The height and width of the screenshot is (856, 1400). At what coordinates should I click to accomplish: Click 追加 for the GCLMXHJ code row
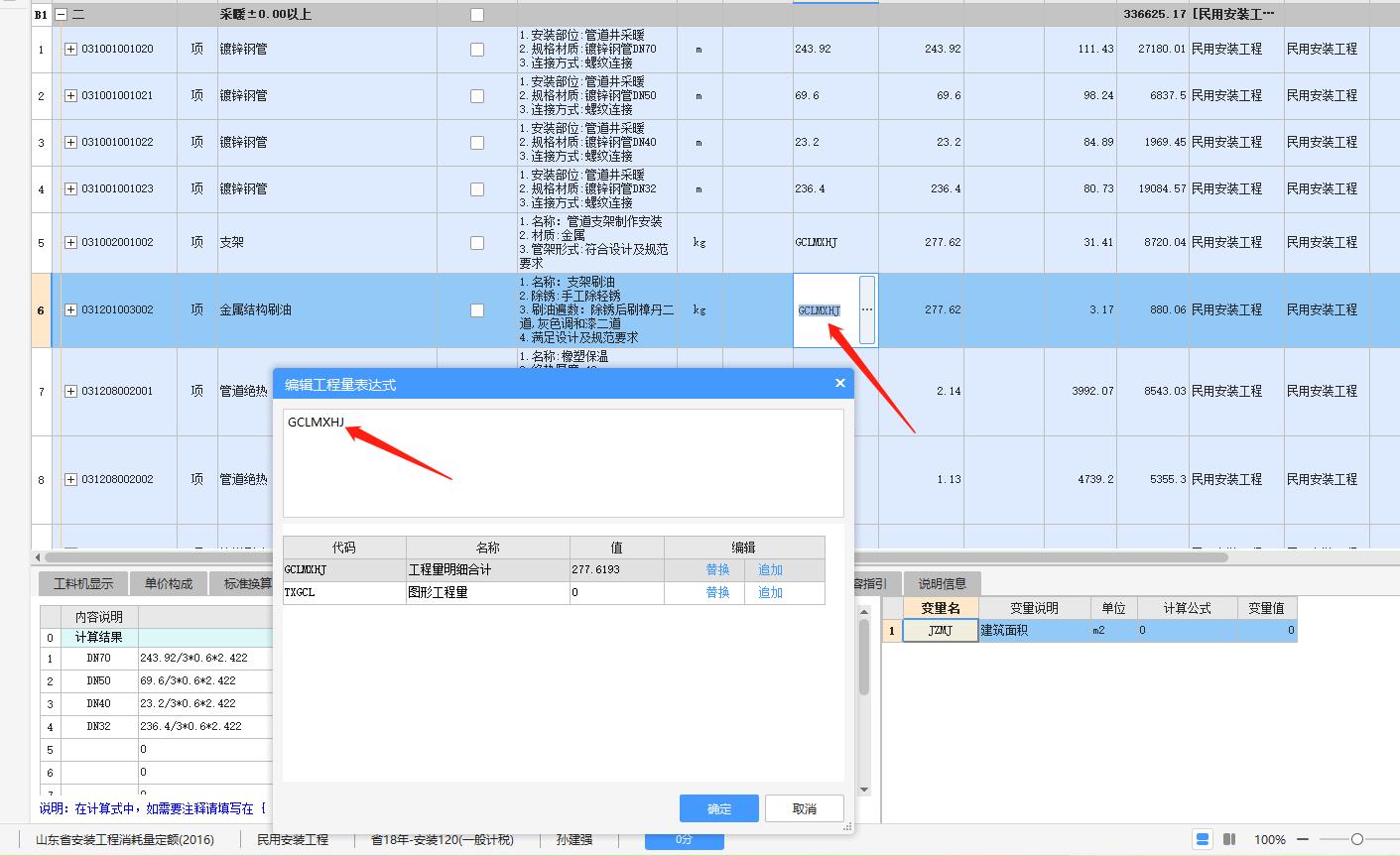click(770, 570)
